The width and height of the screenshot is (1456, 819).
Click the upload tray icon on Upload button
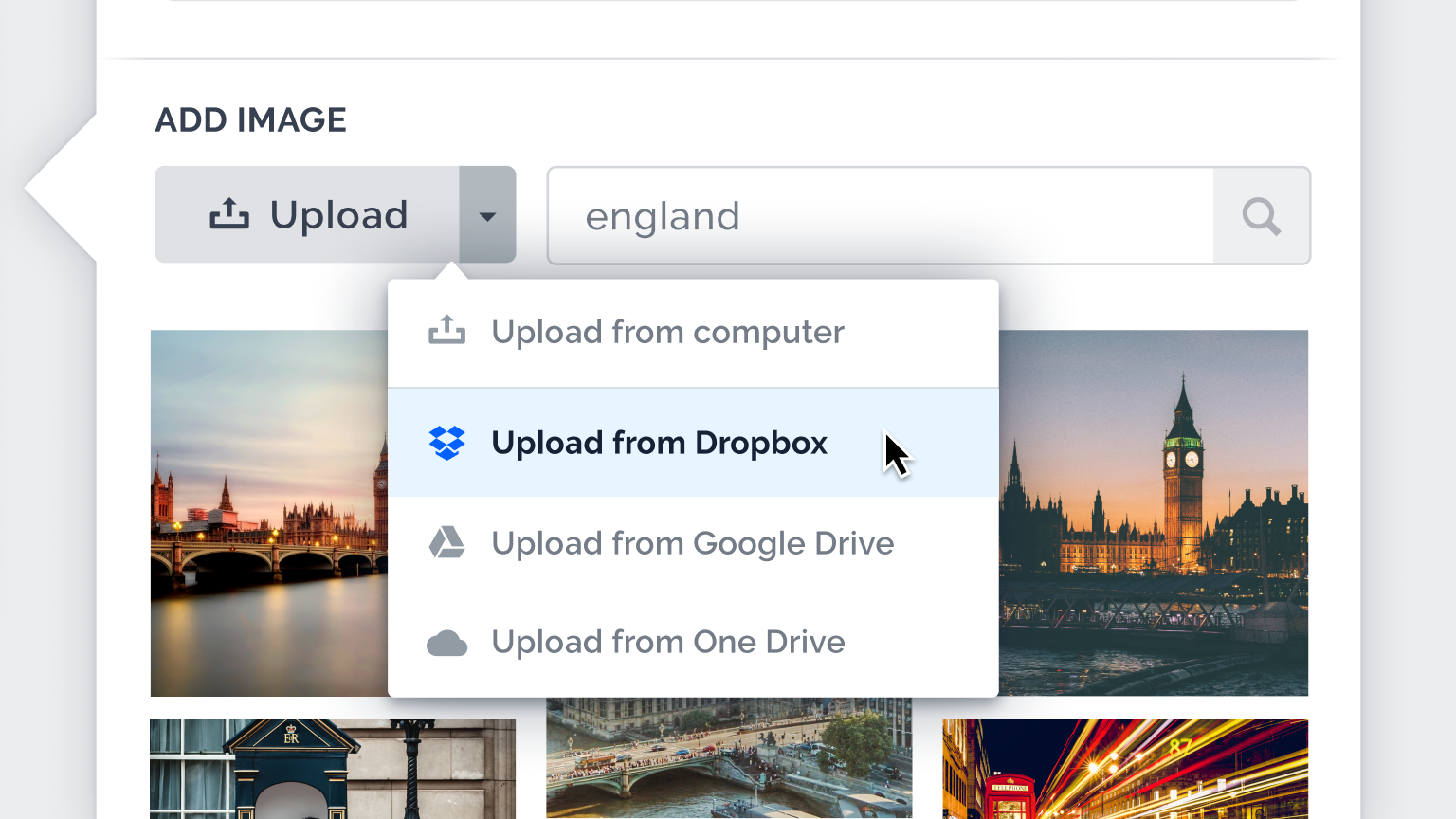[x=228, y=214]
